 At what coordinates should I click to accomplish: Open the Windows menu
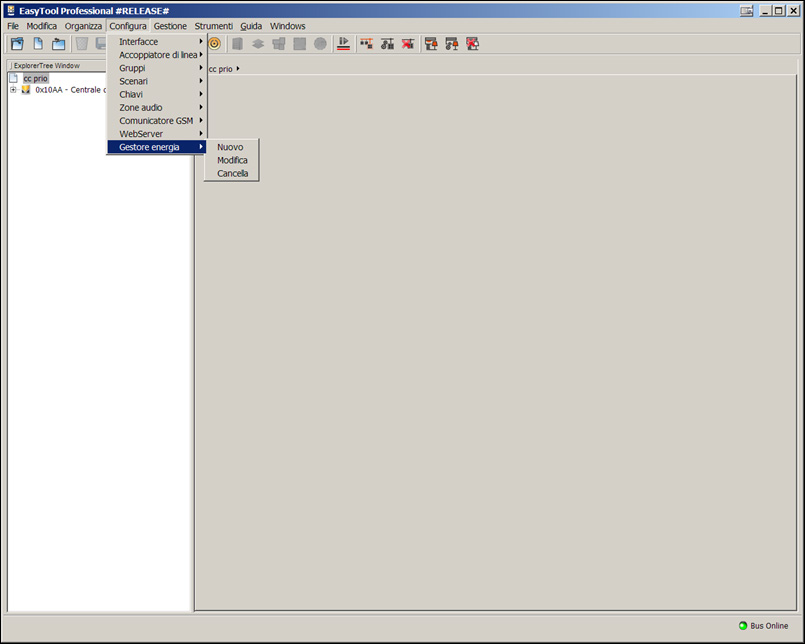pos(288,26)
